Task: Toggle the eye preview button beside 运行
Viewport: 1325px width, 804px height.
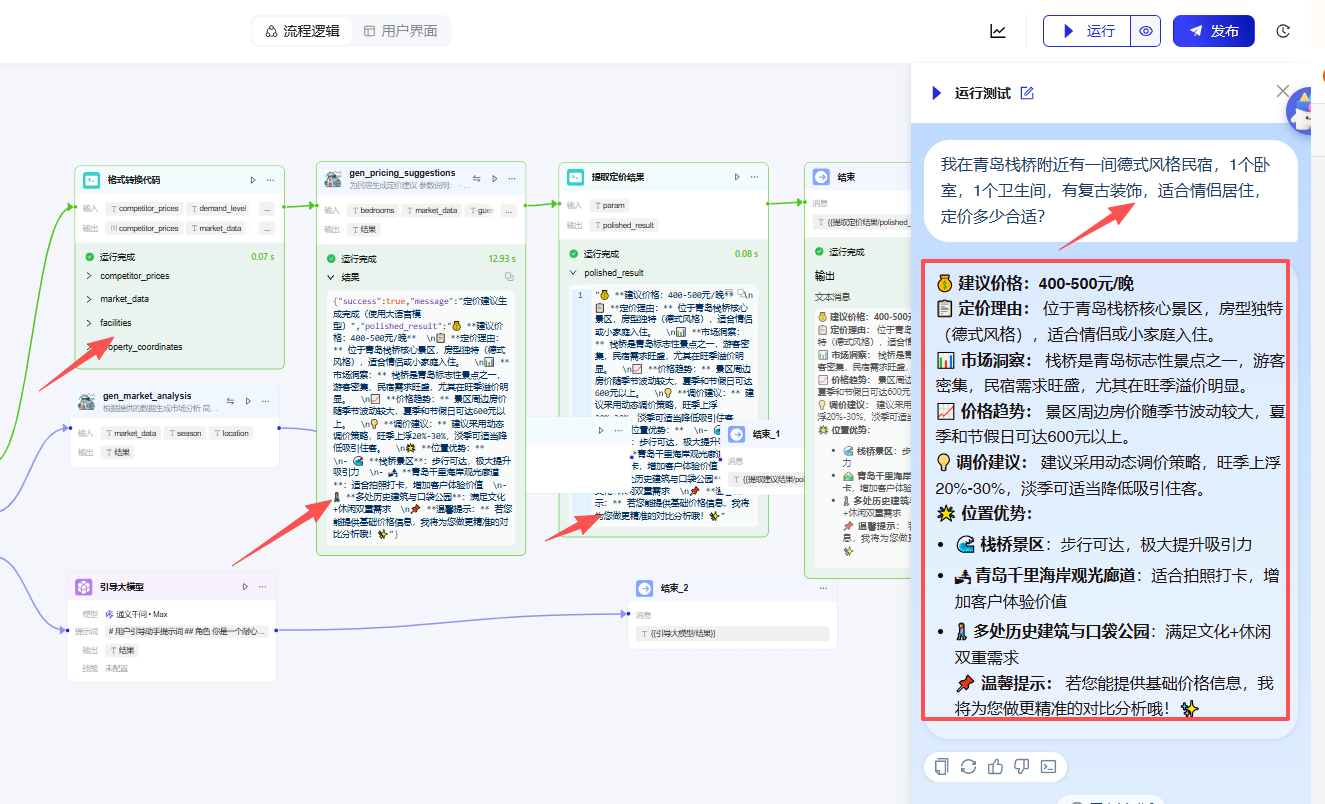Action: [x=1146, y=31]
